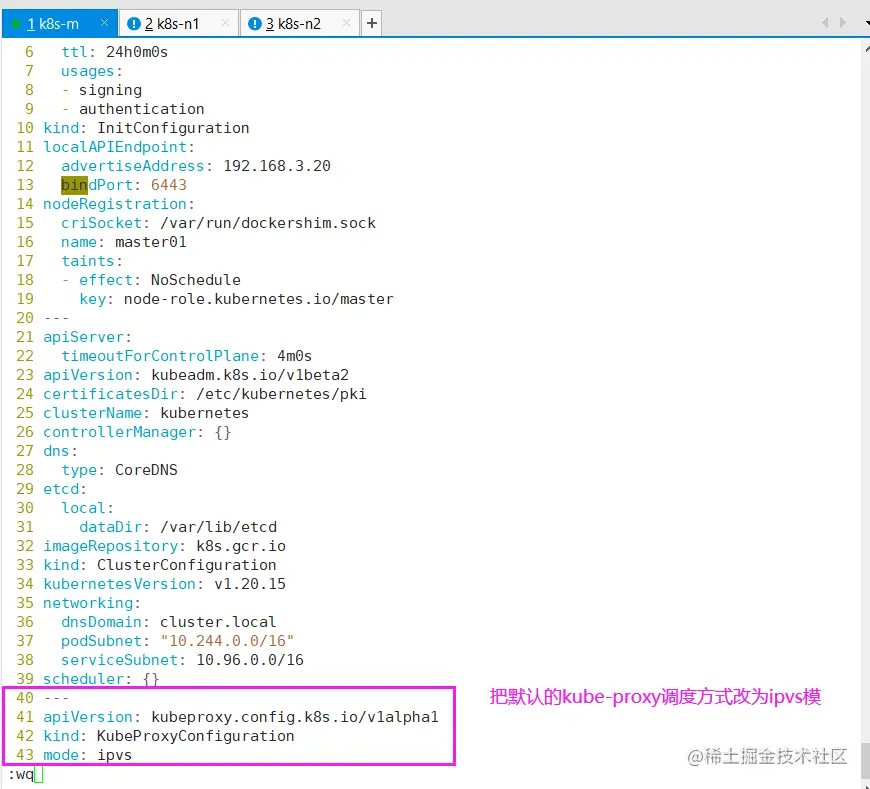This screenshot has height=789, width=870.
Task: Click the 'controllerManager: {}' line
Action: click(137, 432)
